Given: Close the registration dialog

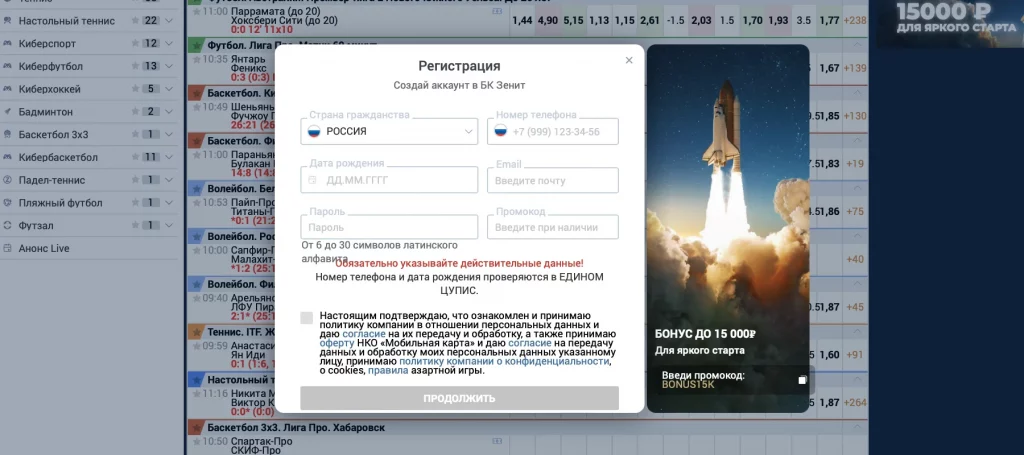Looking at the screenshot, I should tap(629, 60).
